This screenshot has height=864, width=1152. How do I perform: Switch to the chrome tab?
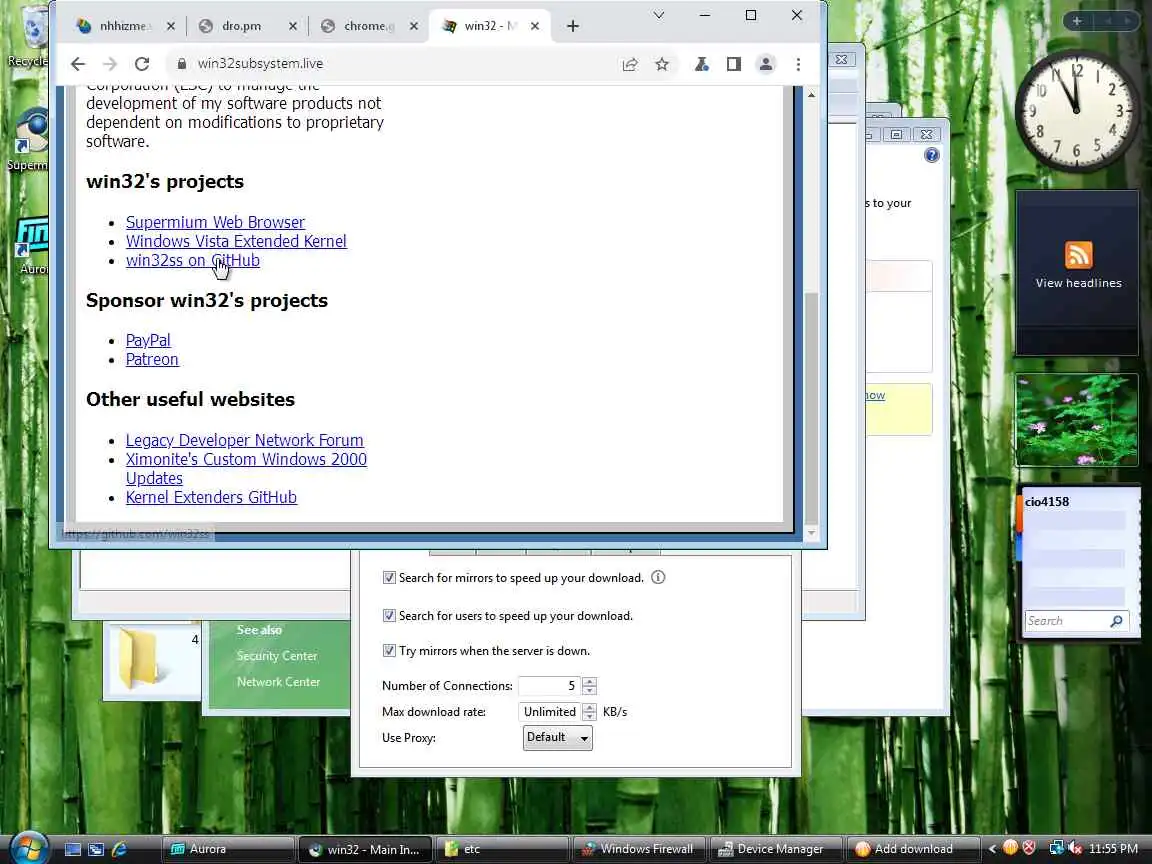tap(369, 26)
